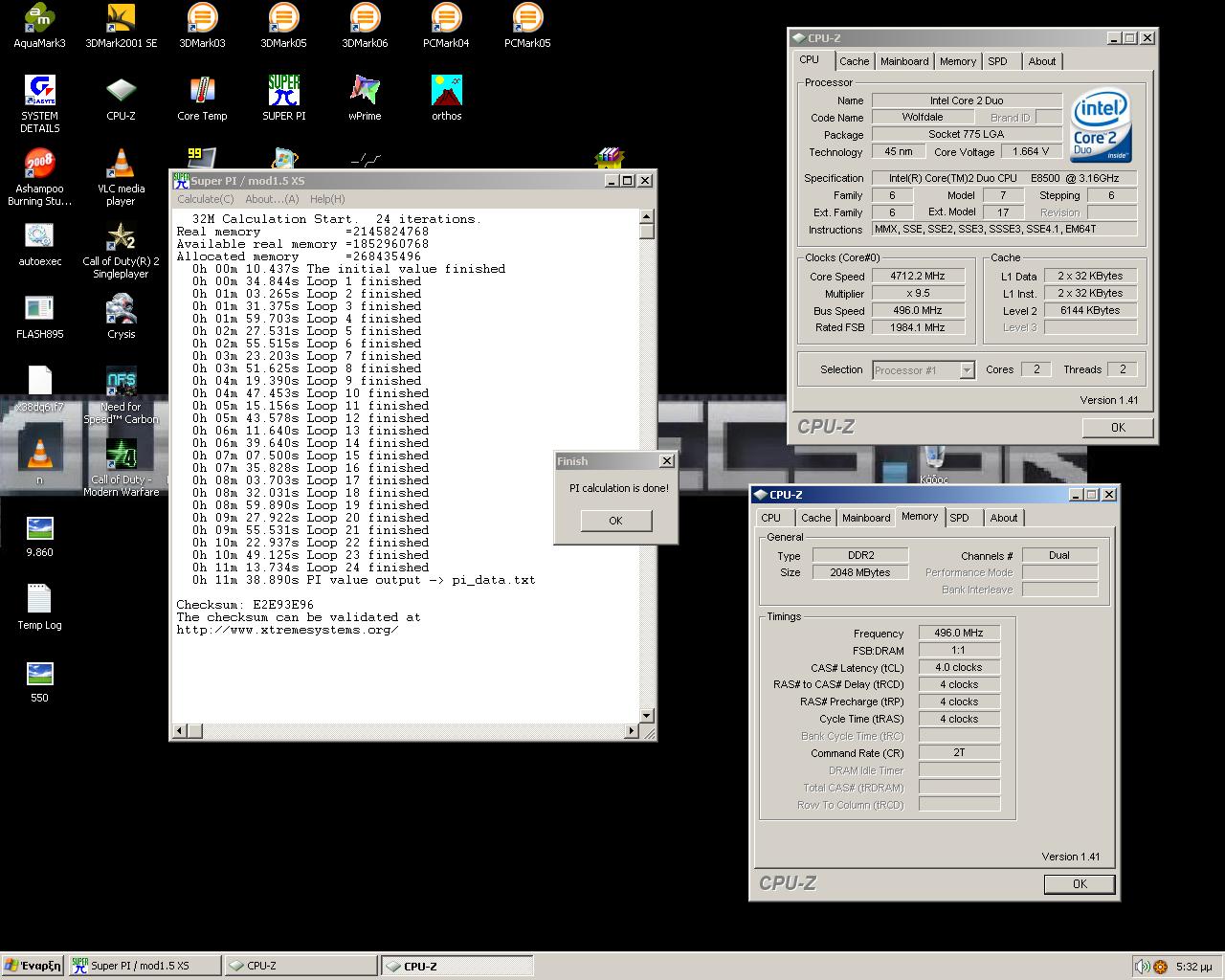Switch to Memory tab in top CPU-Z
Viewport: 1225px width, 980px height.
click(x=958, y=61)
